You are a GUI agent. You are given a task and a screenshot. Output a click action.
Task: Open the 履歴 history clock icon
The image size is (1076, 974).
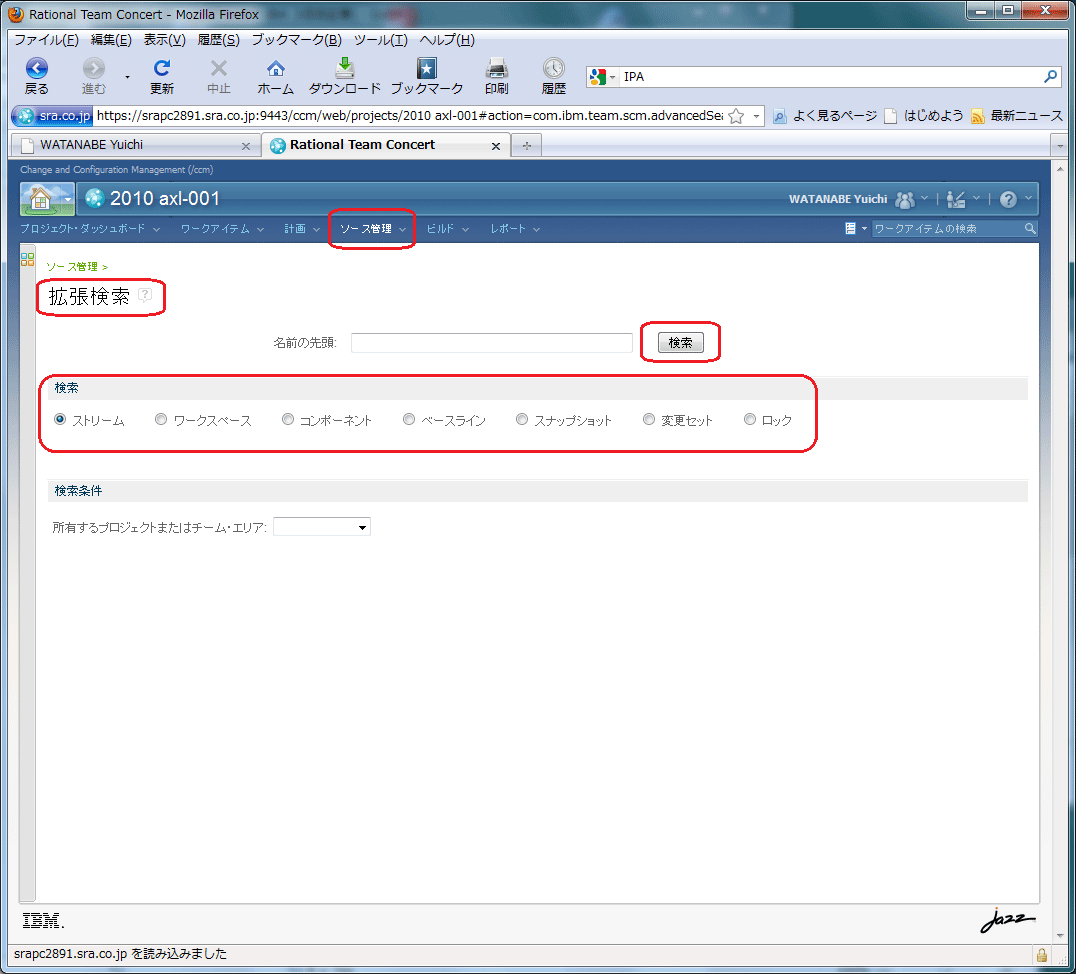click(553, 69)
